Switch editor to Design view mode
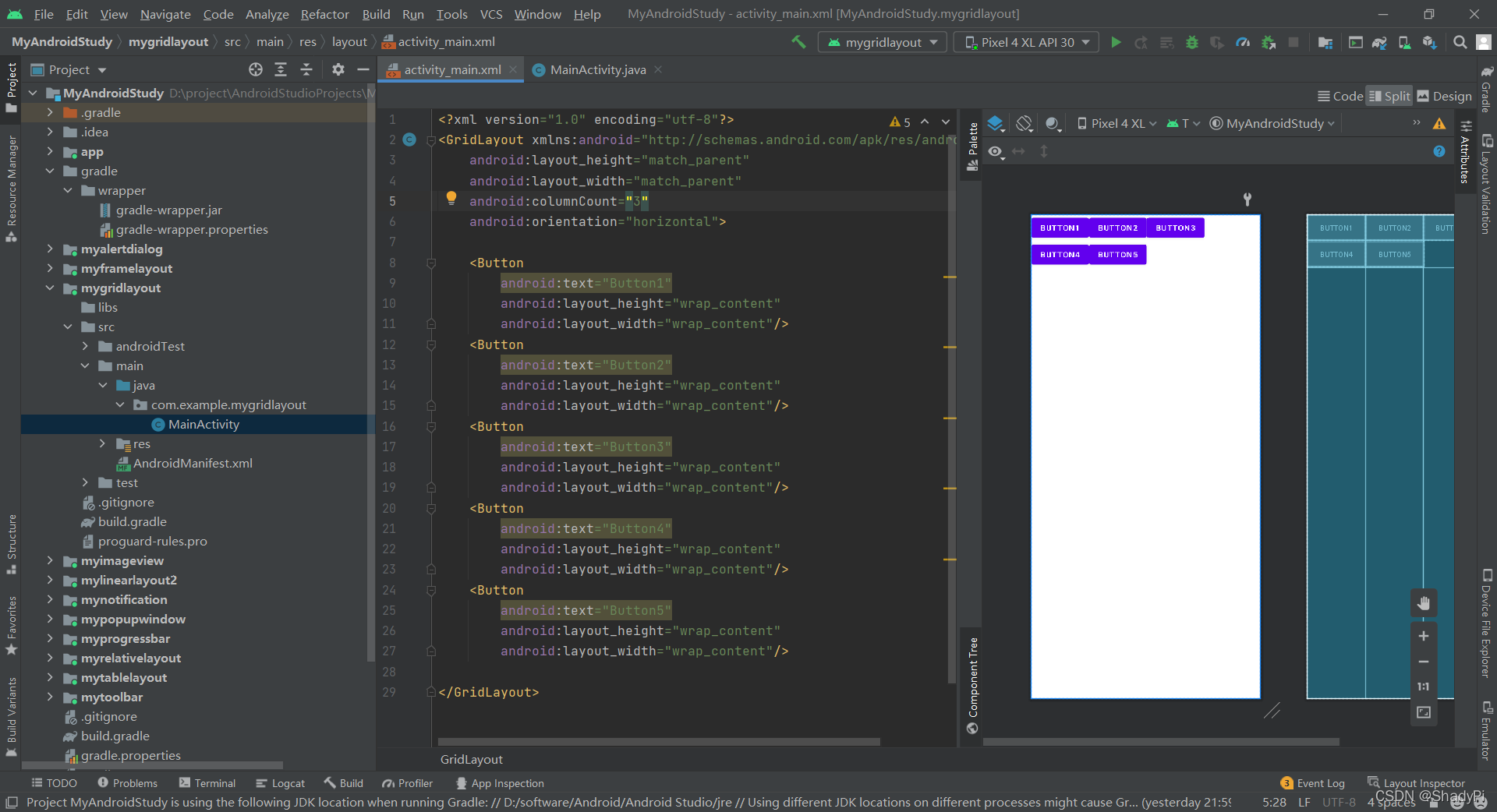 point(1445,96)
